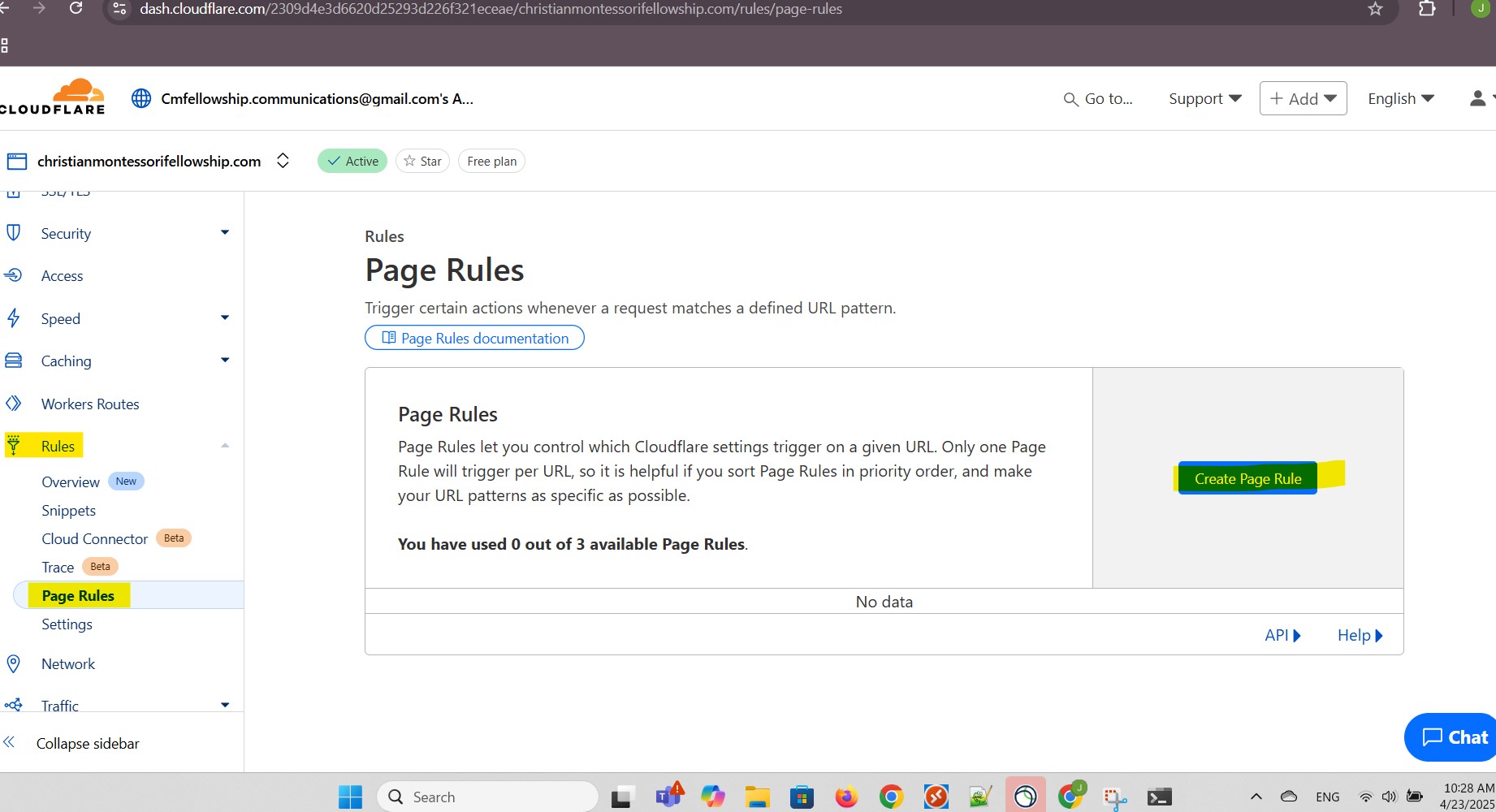Open the account globe icon next to the email
The image size is (1496, 812).
pyautogui.click(x=141, y=98)
